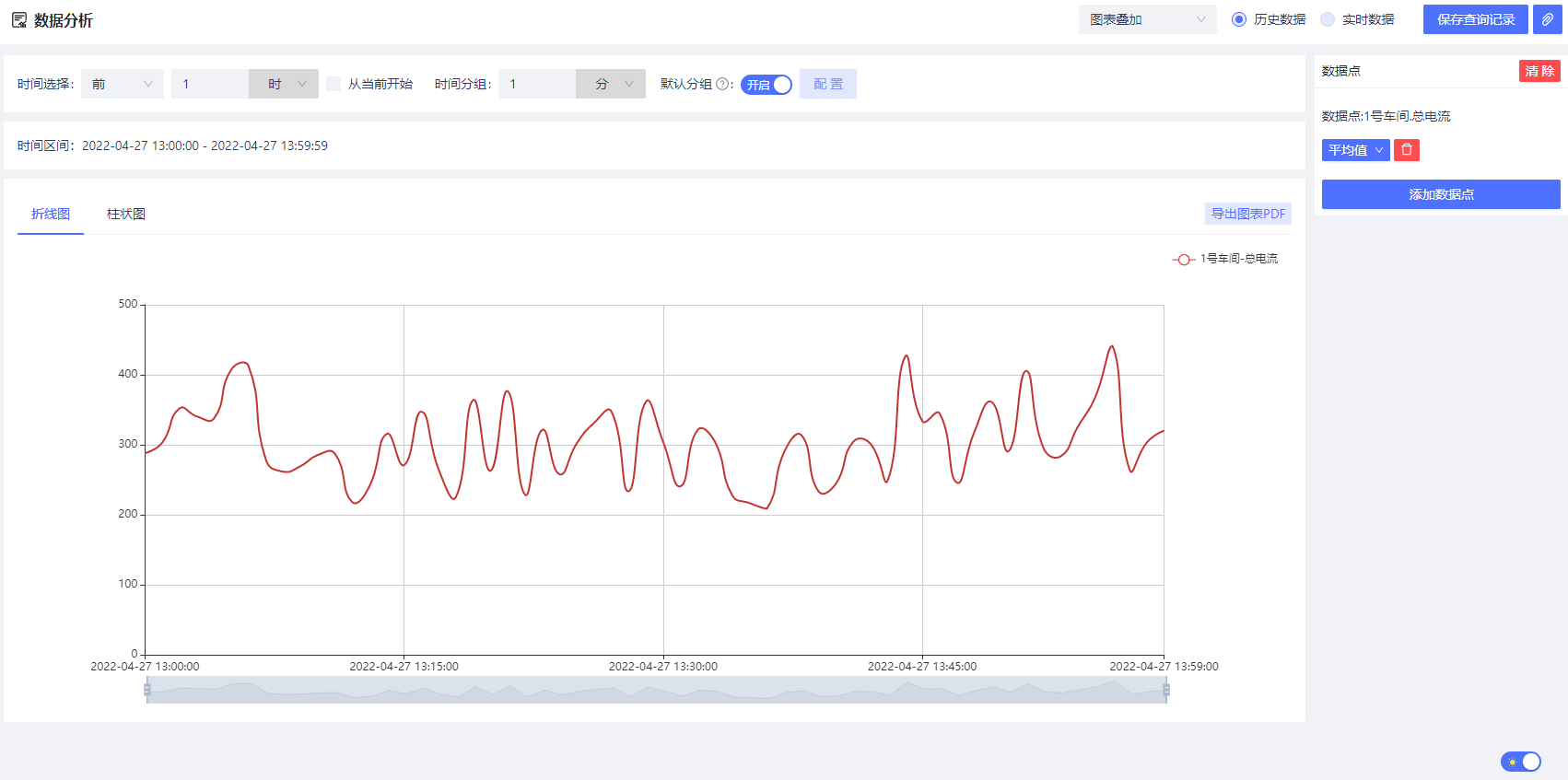1568x780 pixels.
Task: Click the 数据点:1号车间.总电流 label
Action: tap(1387, 116)
